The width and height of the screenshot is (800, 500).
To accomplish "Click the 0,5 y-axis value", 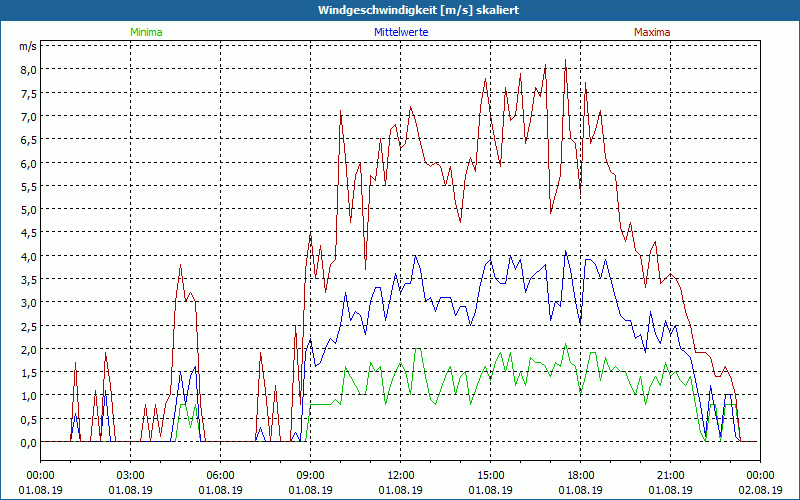I will tap(28, 420).
